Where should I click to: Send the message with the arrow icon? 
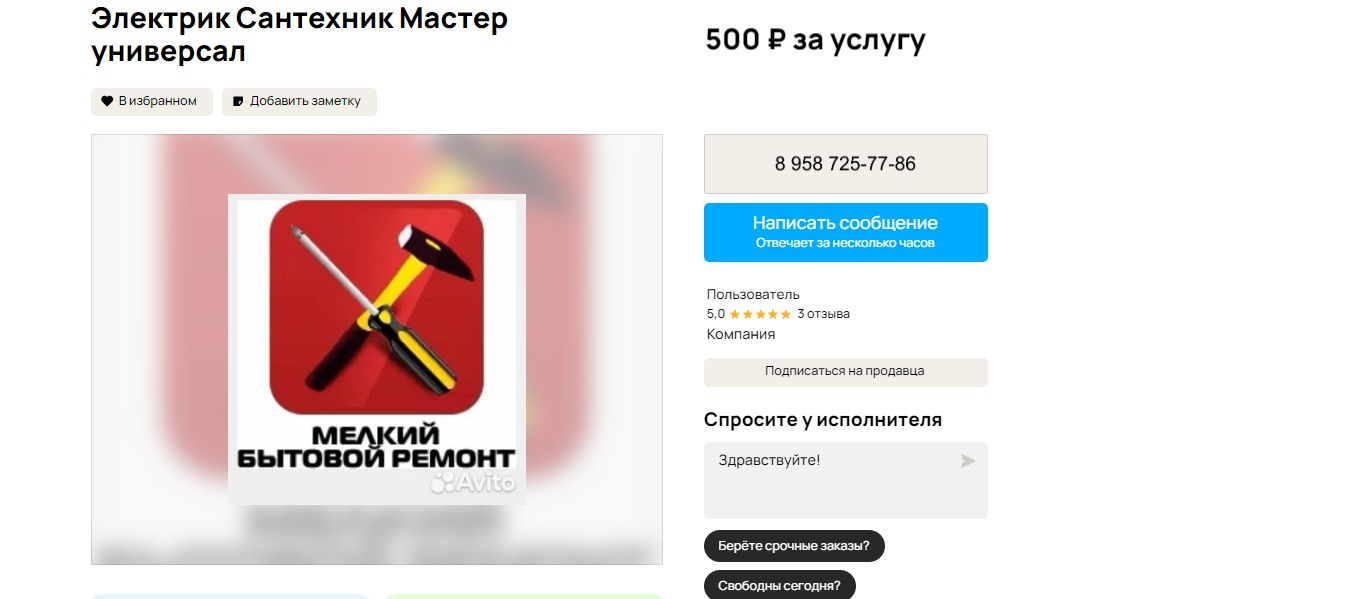(967, 461)
